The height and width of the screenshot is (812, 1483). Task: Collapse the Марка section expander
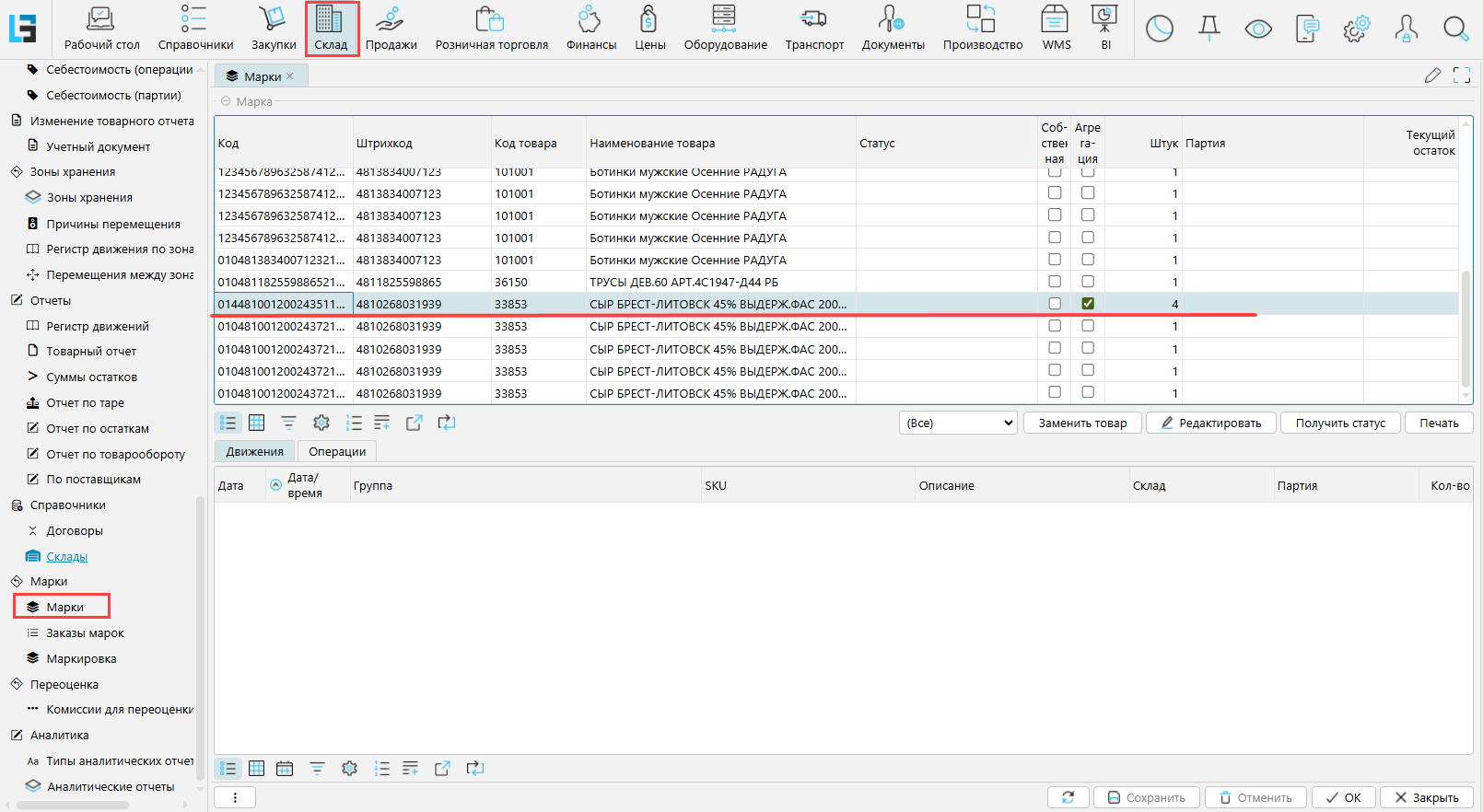(x=226, y=101)
